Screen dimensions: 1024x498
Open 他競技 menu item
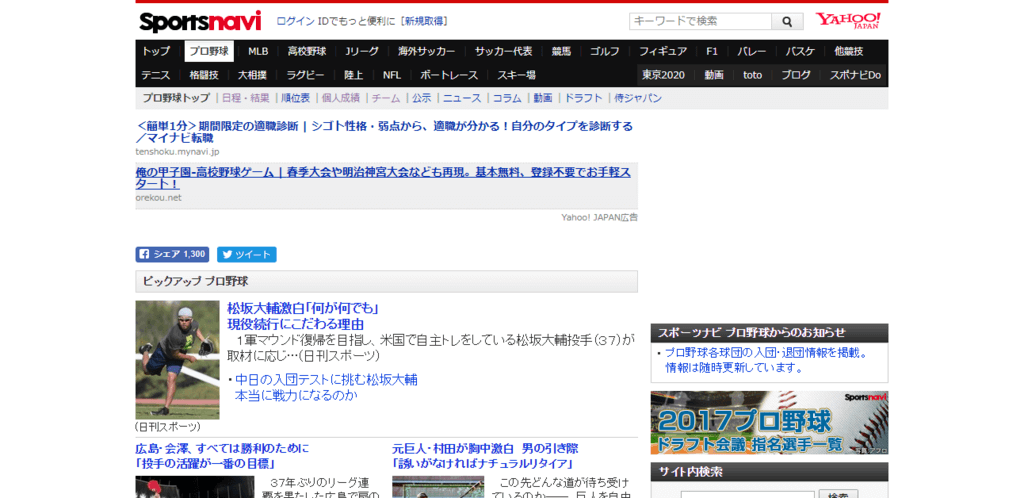point(848,52)
